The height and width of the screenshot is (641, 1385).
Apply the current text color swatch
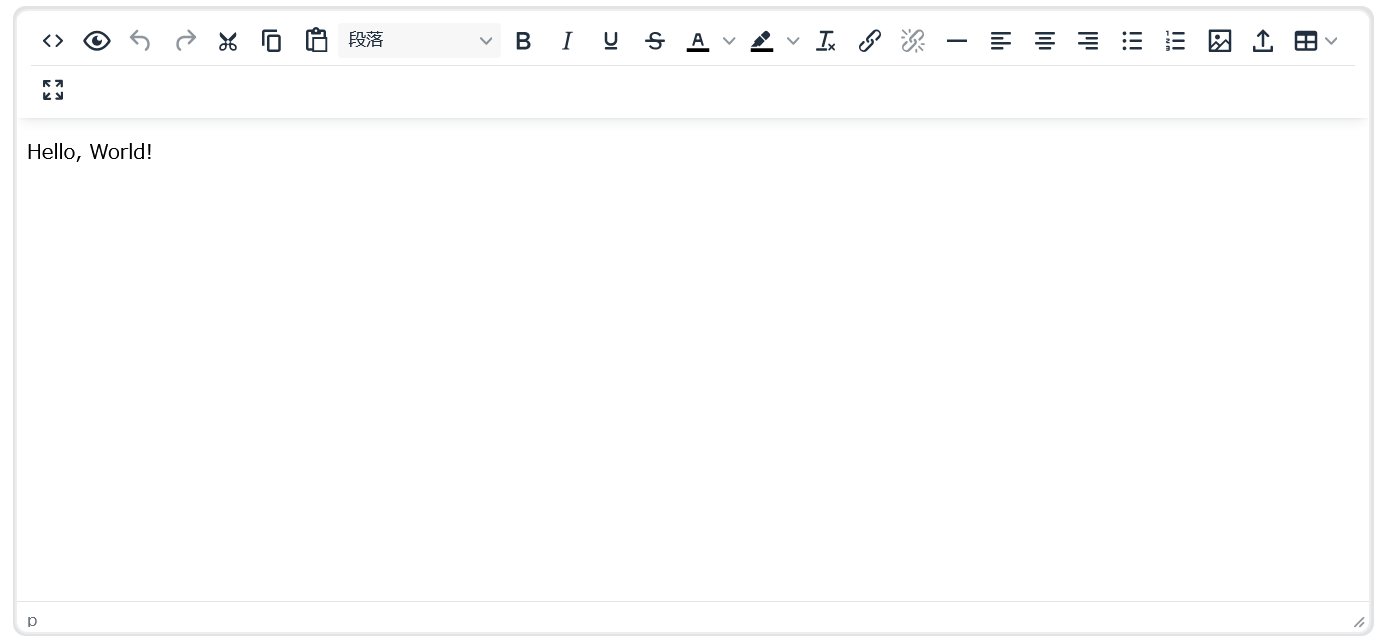tap(698, 41)
